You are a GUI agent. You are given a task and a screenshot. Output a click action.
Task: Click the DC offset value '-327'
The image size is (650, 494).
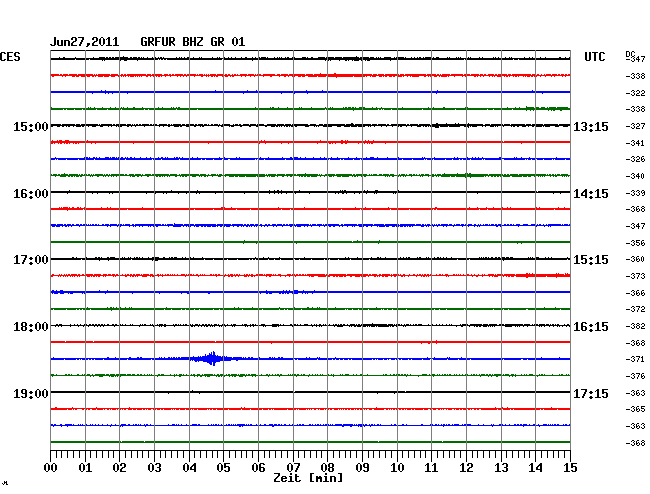pos(635,126)
